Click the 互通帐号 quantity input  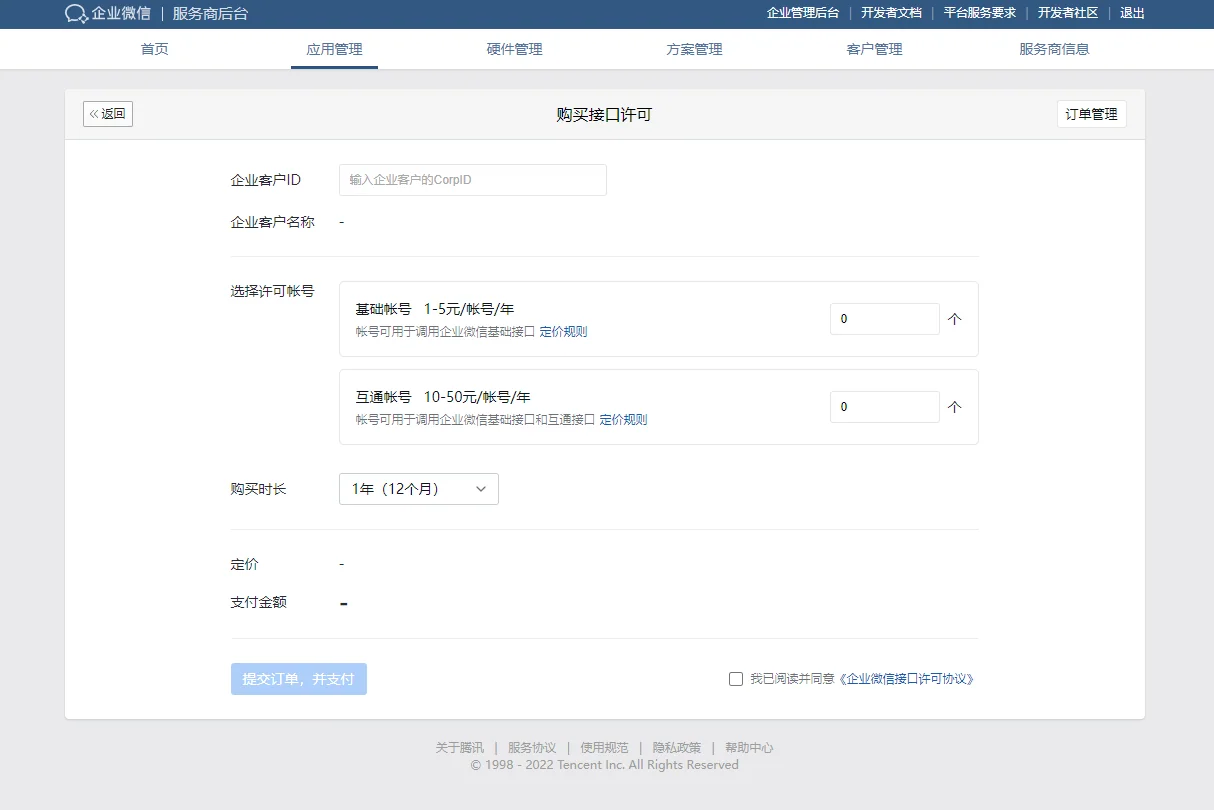point(885,407)
